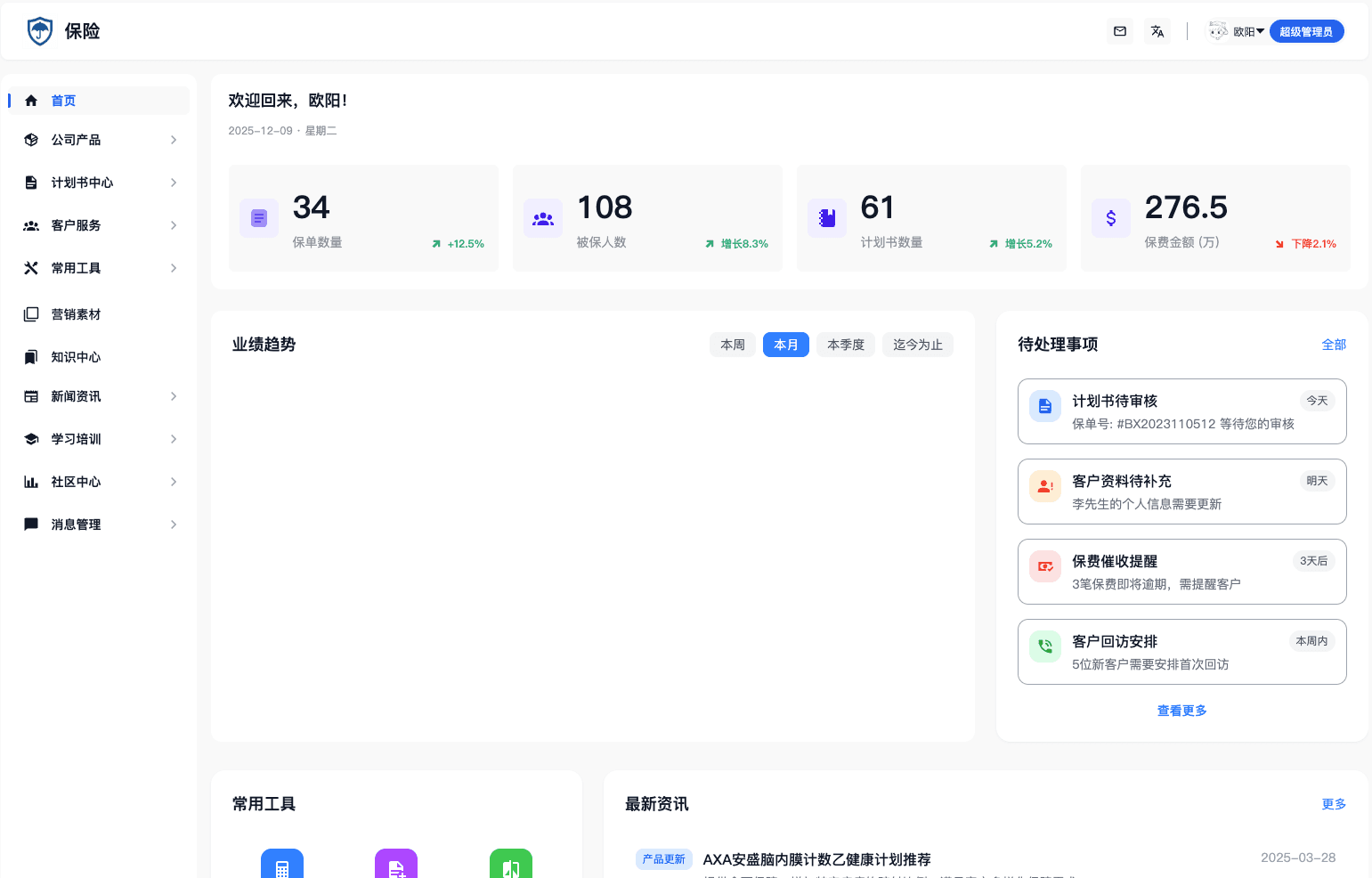Expand the 客户服务 sidebar section
Image resolution: width=1372 pixels, height=878 pixels.
pyautogui.click(x=98, y=225)
